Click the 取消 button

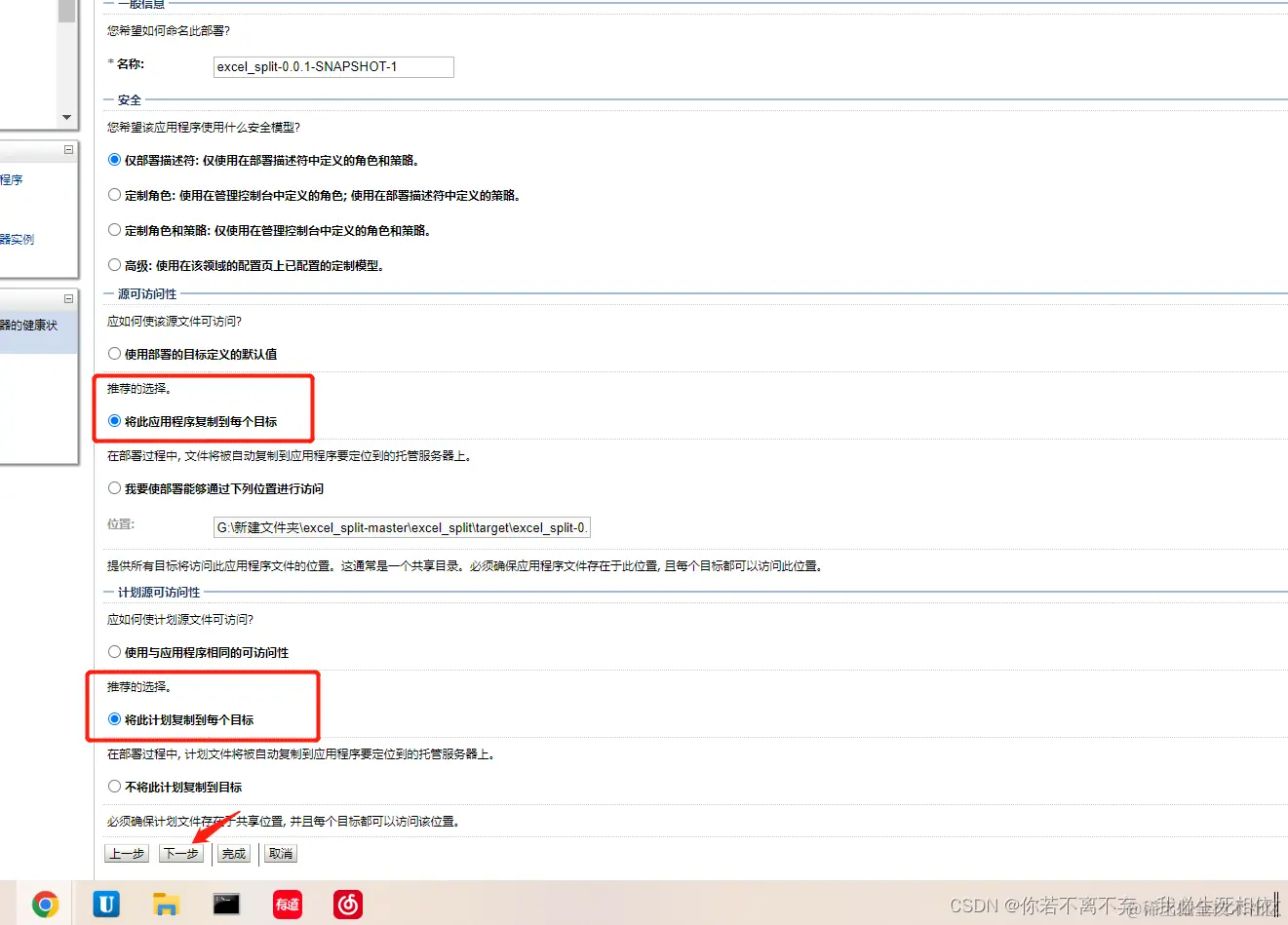coord(281,854)
